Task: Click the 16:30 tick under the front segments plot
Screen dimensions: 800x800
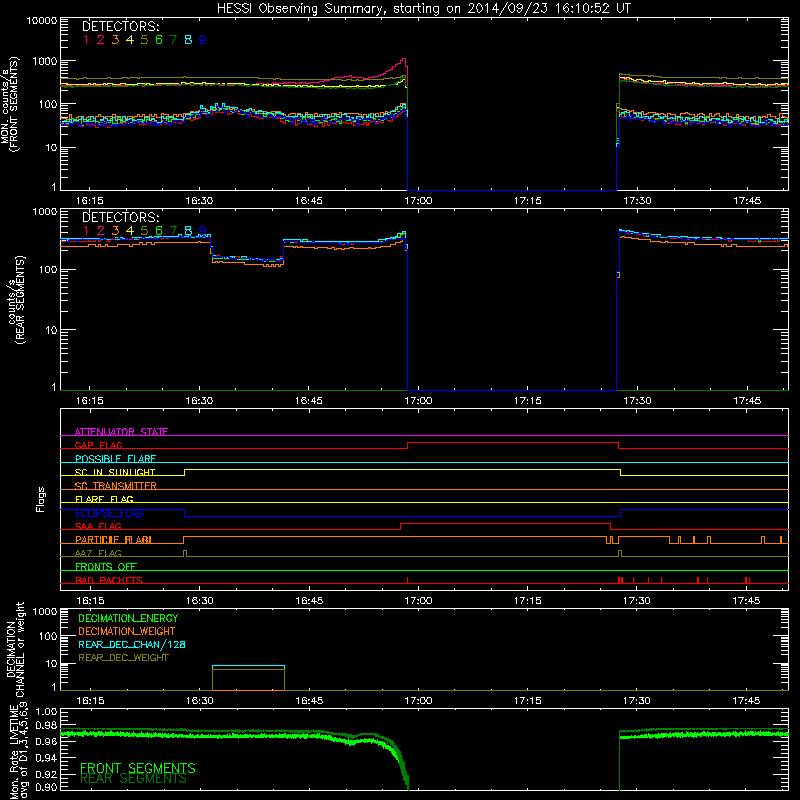Action: click(199, 201)
